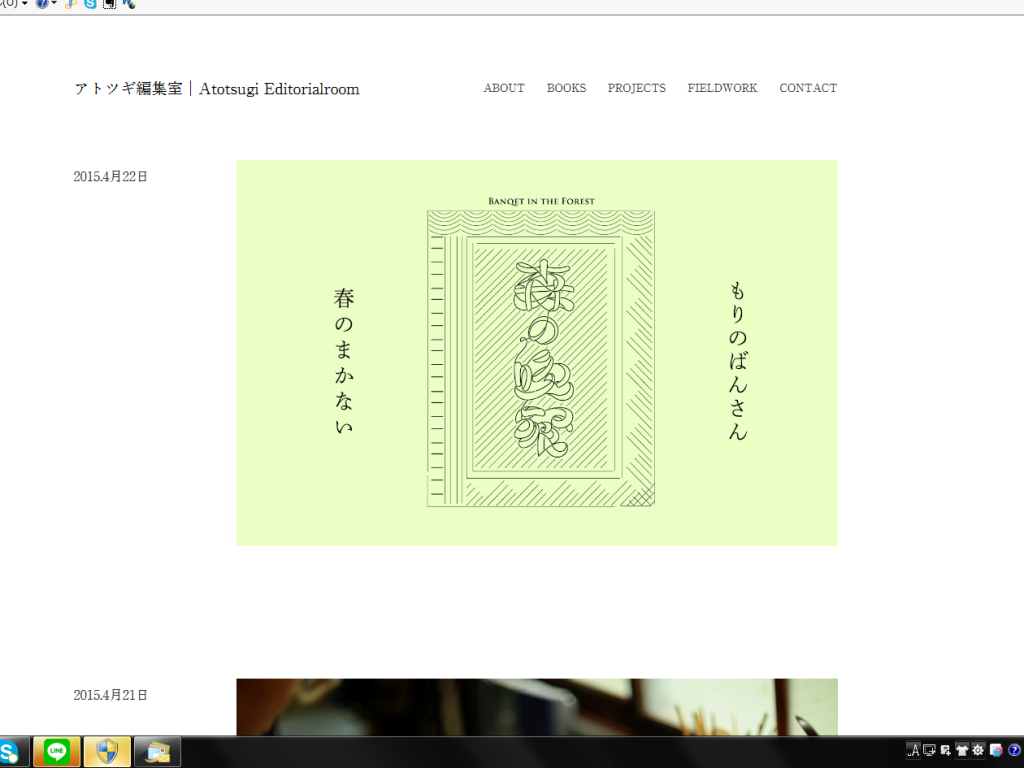The image size is (1024, 768).
Task: Open the CONTACT page
Action: click(x=808, y=88)
